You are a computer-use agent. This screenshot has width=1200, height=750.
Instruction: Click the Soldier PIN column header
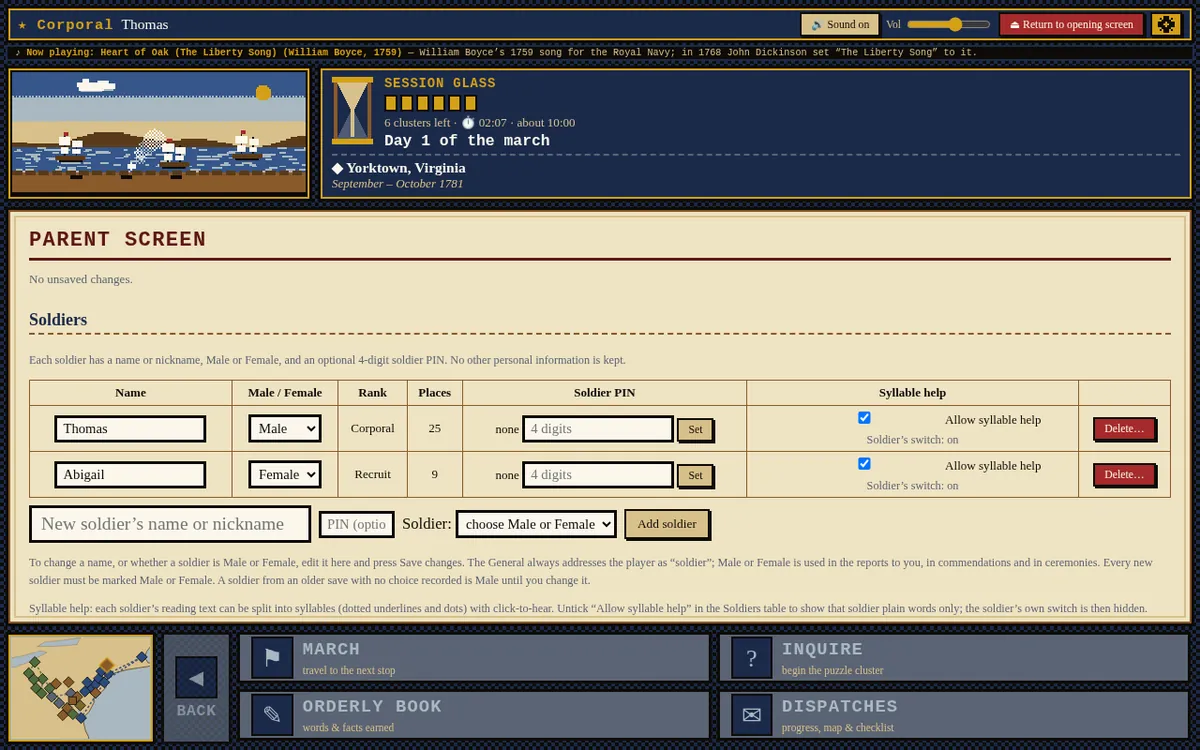pyautogui.click(x=604, y=392)
